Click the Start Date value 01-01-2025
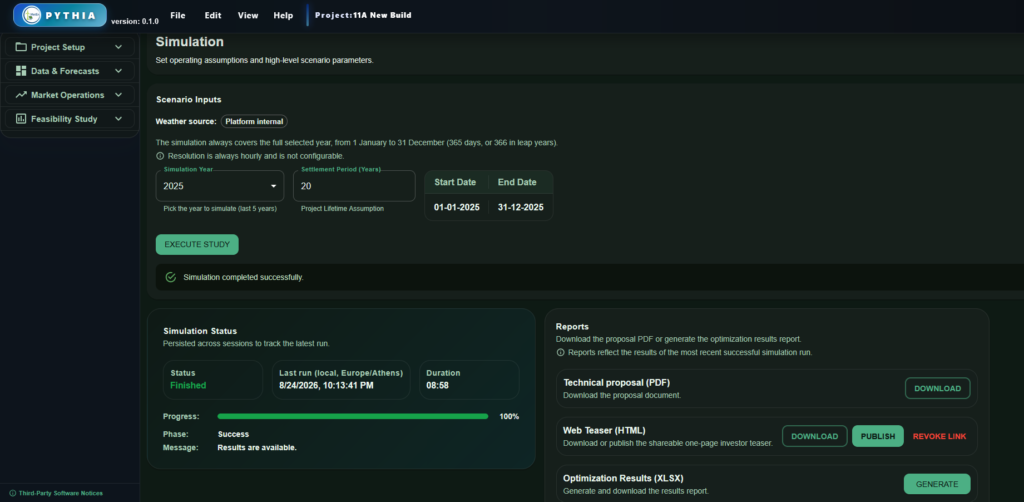 coord(456,207)
